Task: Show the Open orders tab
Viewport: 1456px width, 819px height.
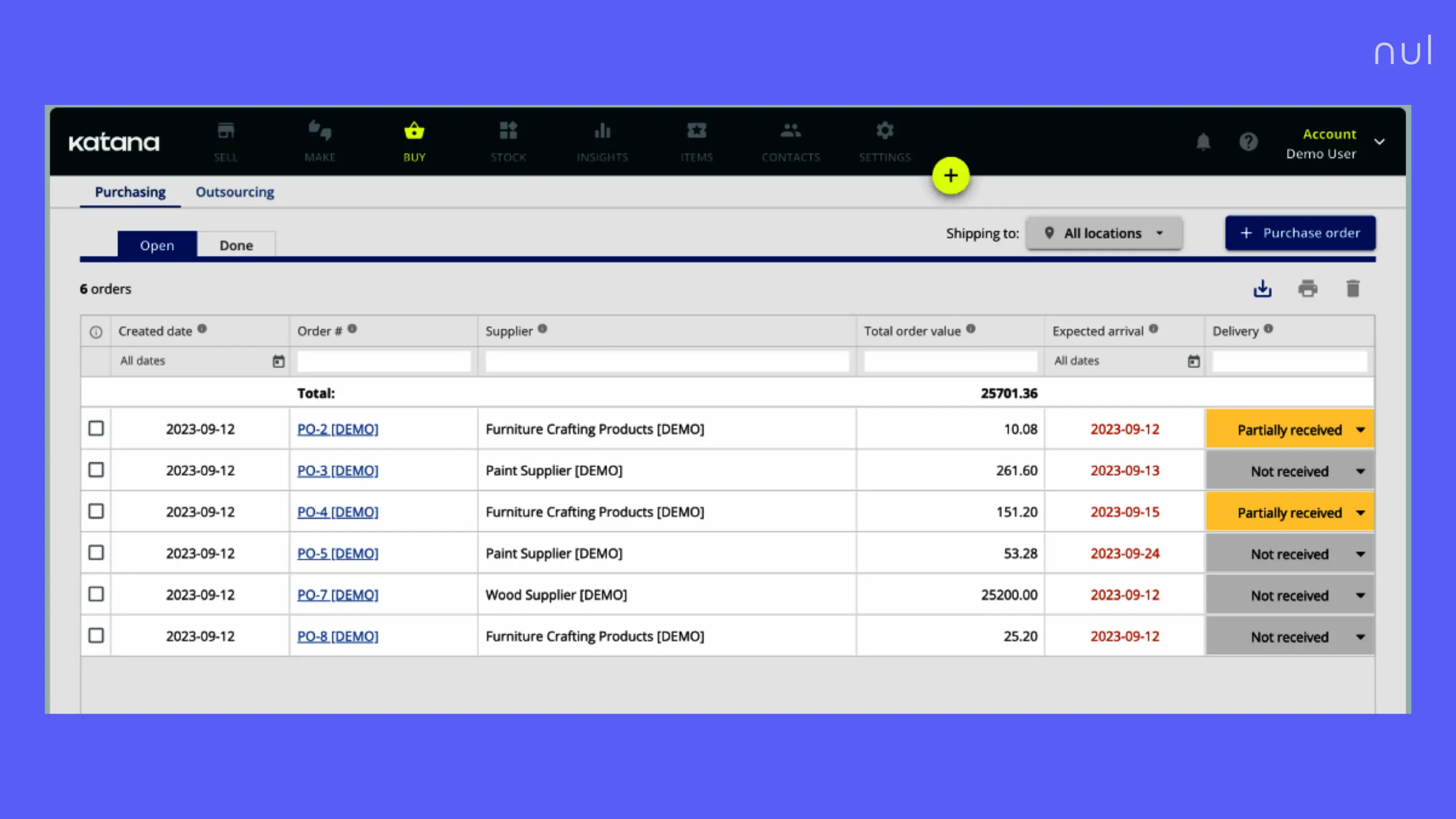Action: click(157, 245)
